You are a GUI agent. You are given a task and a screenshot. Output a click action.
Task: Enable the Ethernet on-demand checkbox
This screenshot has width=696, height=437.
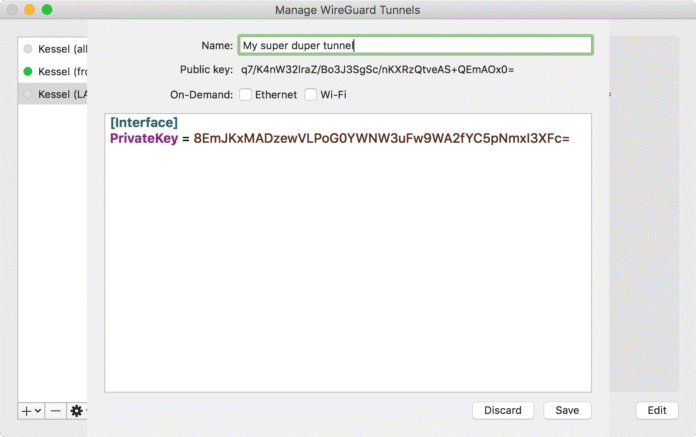(x=245, y=95)
